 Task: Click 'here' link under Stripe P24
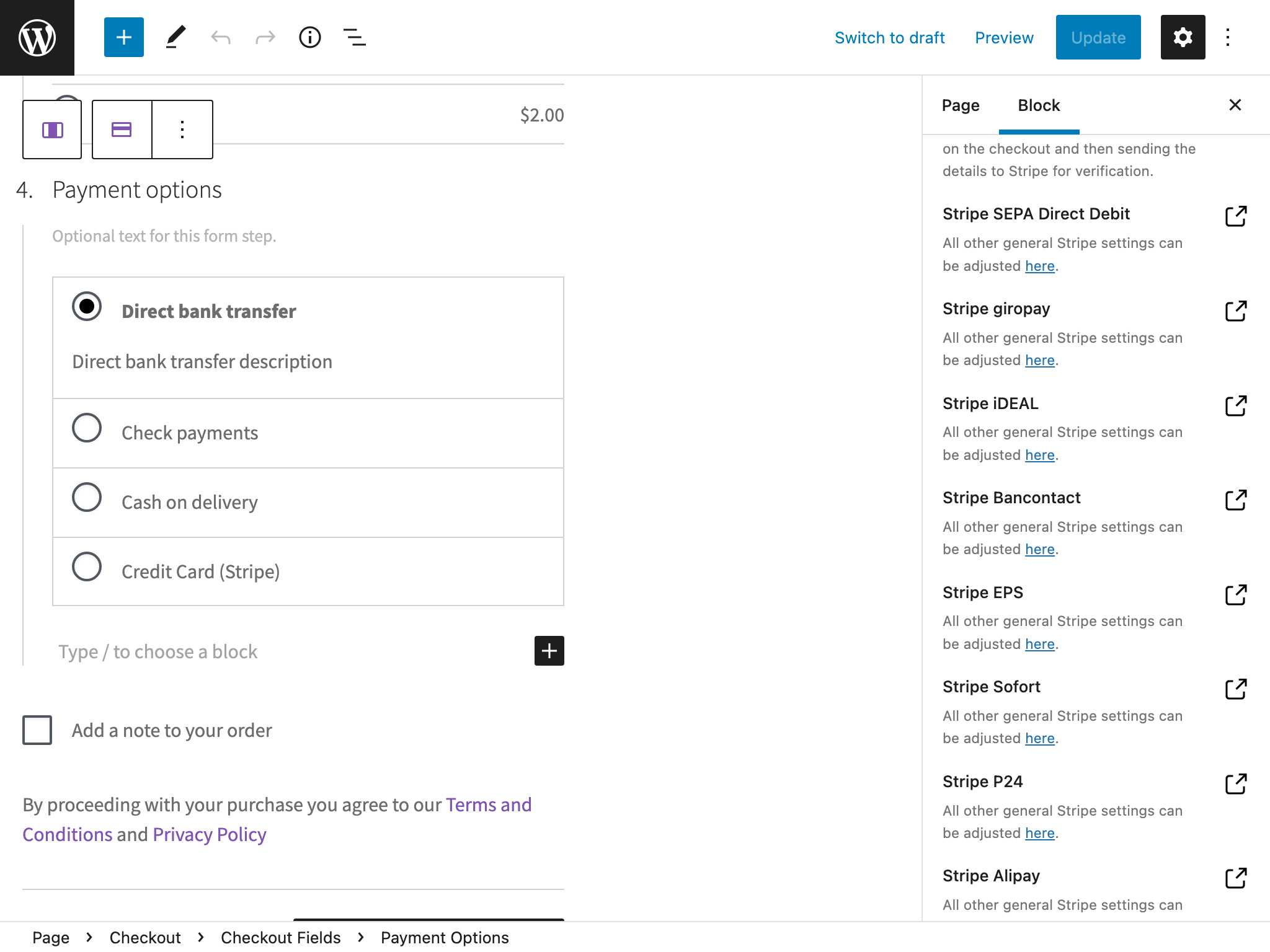1040,833
